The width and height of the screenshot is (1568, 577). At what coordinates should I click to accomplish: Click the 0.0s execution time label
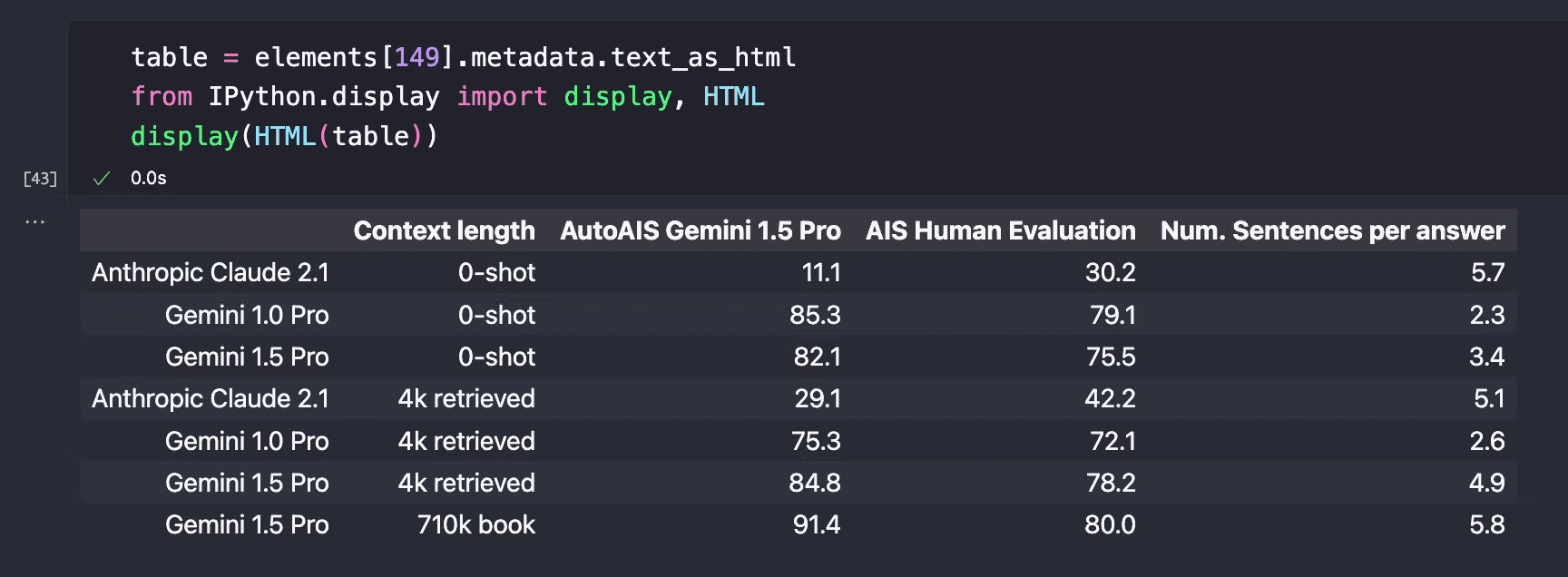point(148,178)
